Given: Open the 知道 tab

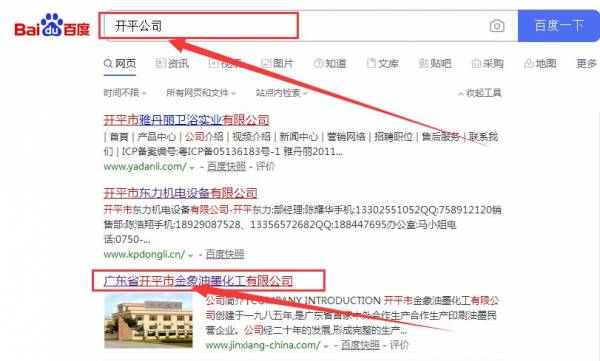Looking at the screenshot, I should [330, 63].
